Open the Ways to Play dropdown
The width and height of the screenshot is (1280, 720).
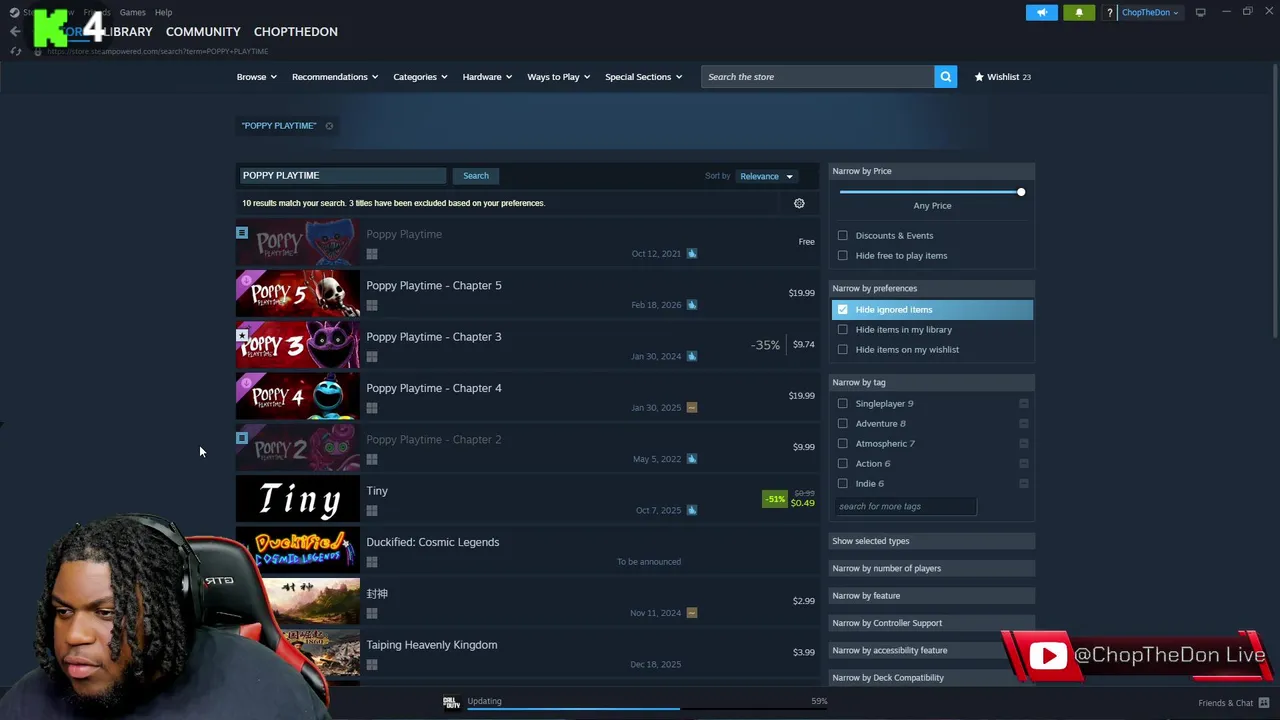point(558,77)
